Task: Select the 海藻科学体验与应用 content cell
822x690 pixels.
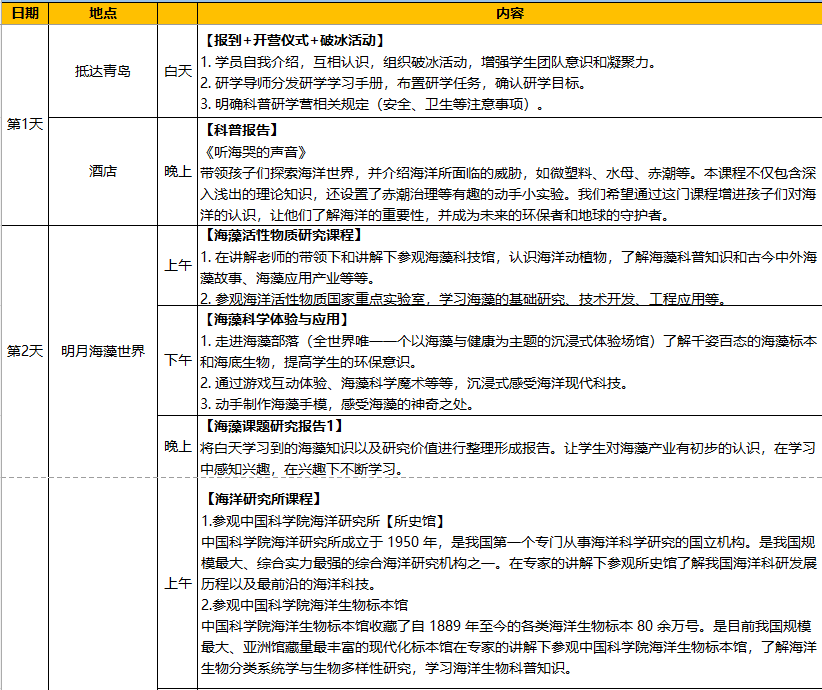Action: click(509, 360)
